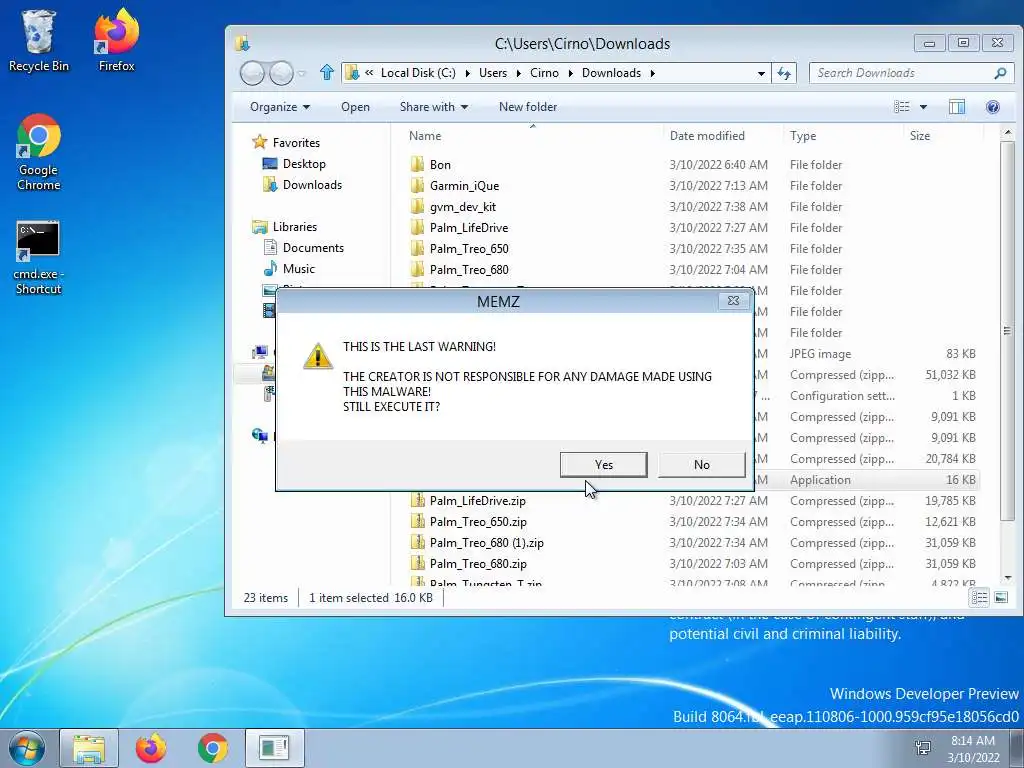Toggle the preview pane button
This screenshot has width=1024, height=768.
point(957,106)
